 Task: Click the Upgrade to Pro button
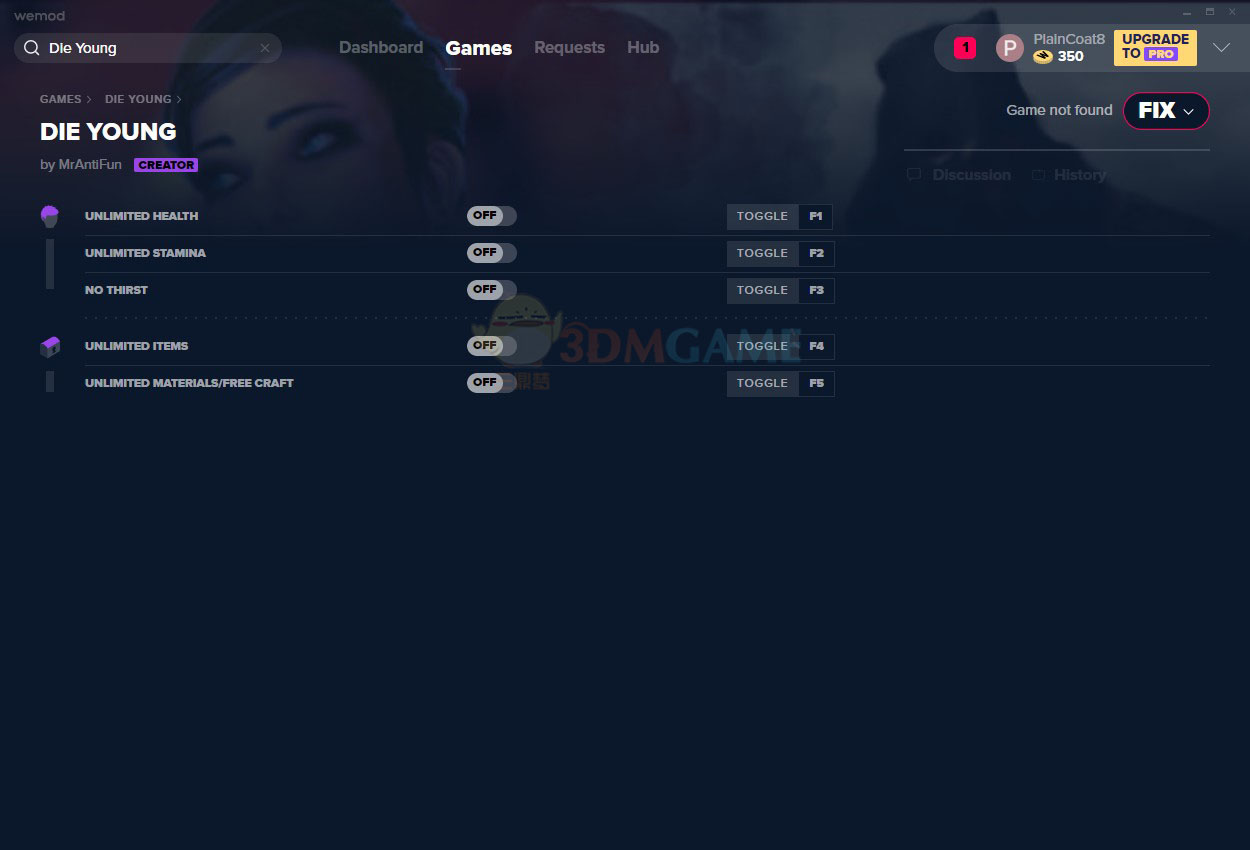(1155, 47)
